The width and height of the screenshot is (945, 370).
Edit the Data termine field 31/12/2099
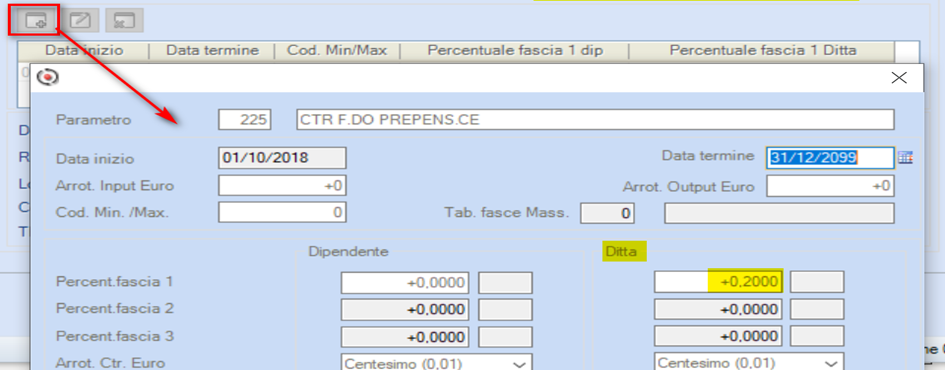coord(830,157)
